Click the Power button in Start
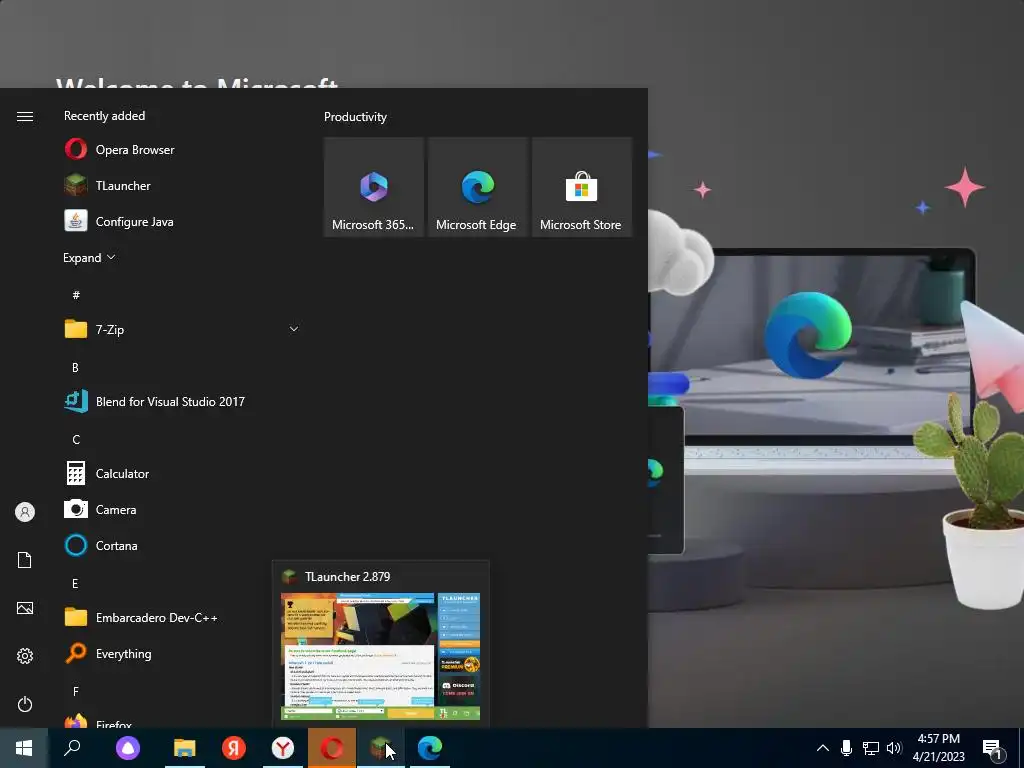Viewport: 1024px width, 768px height. pyautogui.click(x=25, y=704)
